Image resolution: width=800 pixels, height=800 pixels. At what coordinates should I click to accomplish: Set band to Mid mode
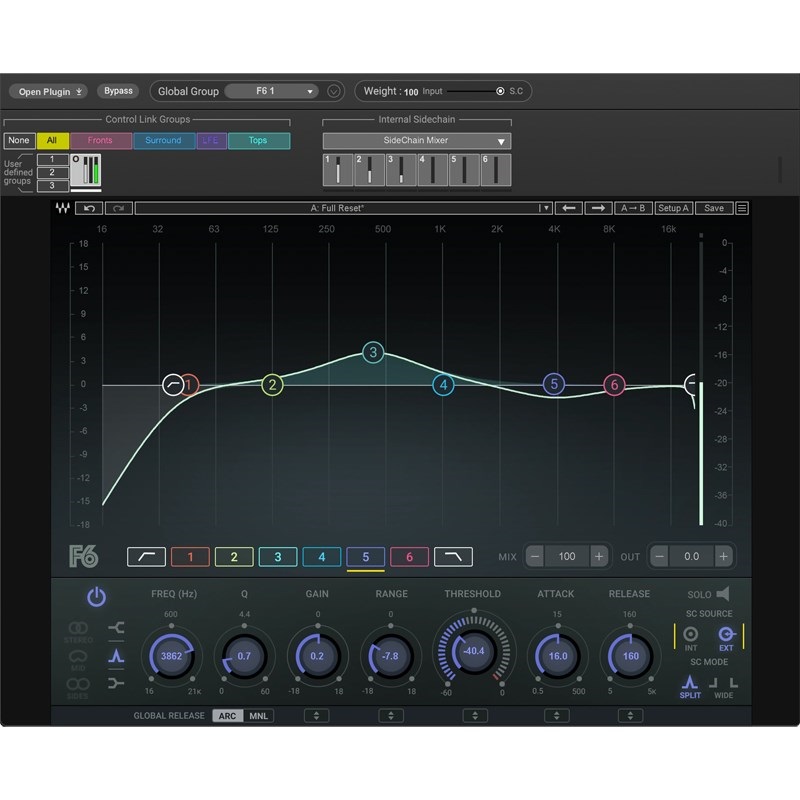[78, 660]
